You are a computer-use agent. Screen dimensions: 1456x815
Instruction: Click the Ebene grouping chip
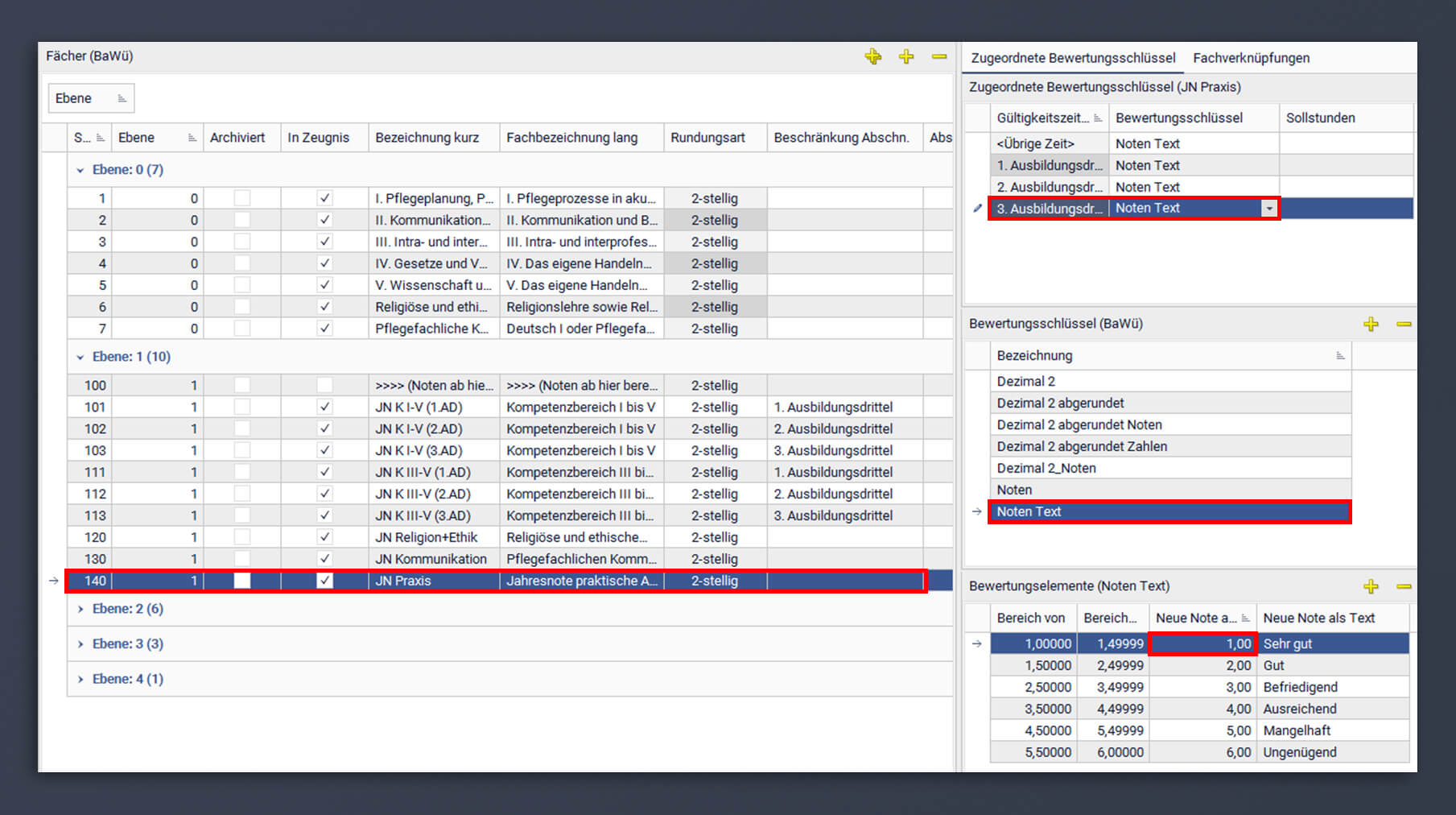(91, 98)
